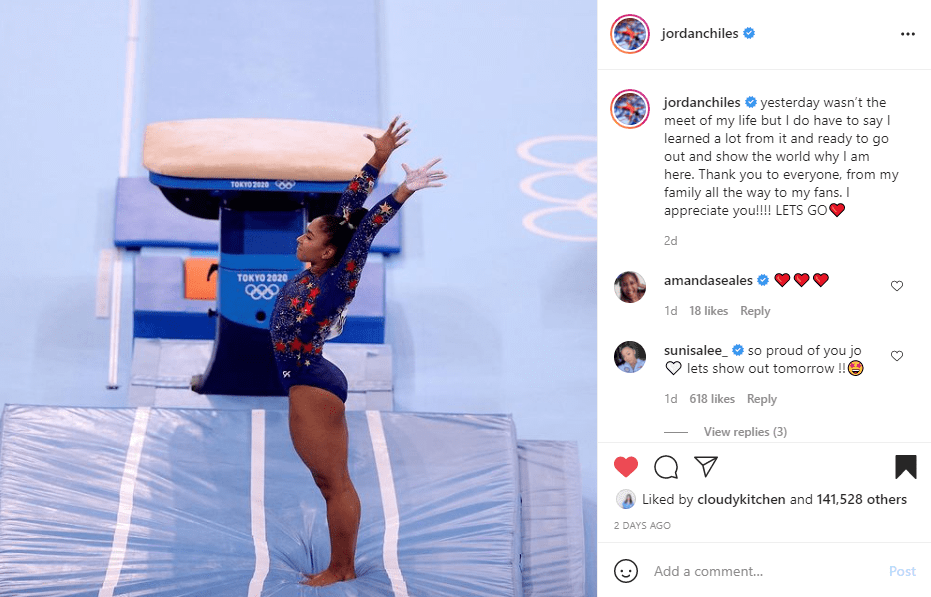Reply to sunisalee_ comment

tap(761, 399)
